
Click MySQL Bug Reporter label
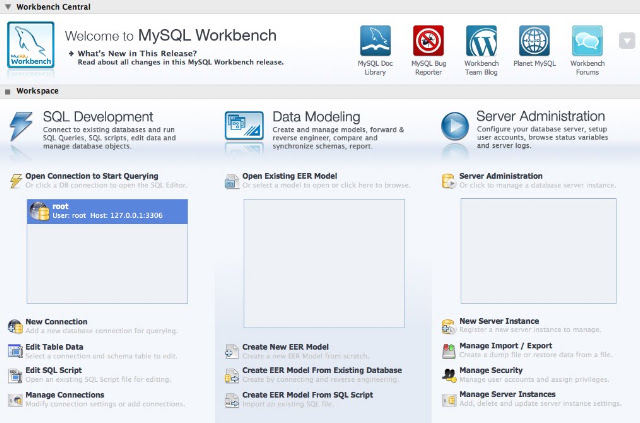click(x=429, y=68)
